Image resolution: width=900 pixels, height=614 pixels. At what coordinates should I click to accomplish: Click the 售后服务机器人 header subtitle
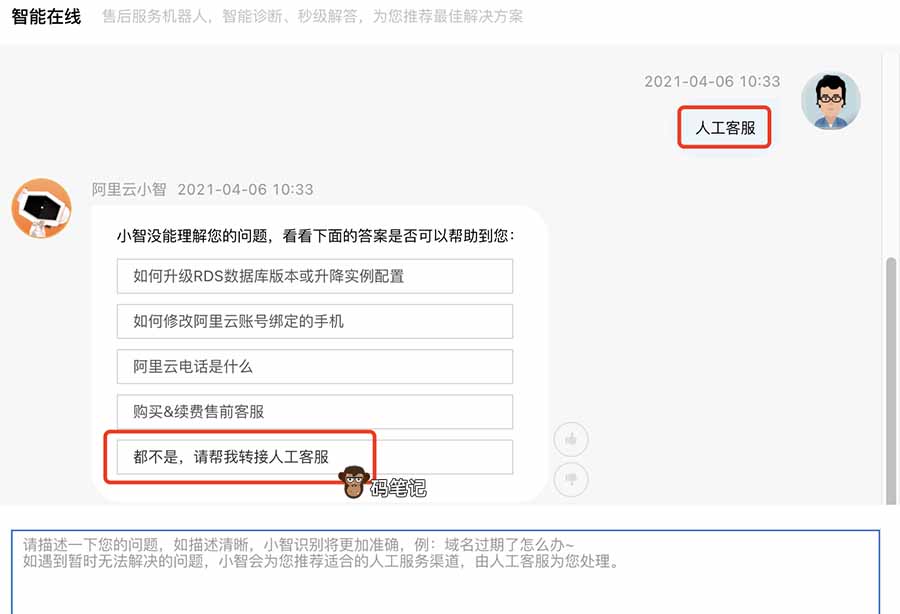[312, 17]
